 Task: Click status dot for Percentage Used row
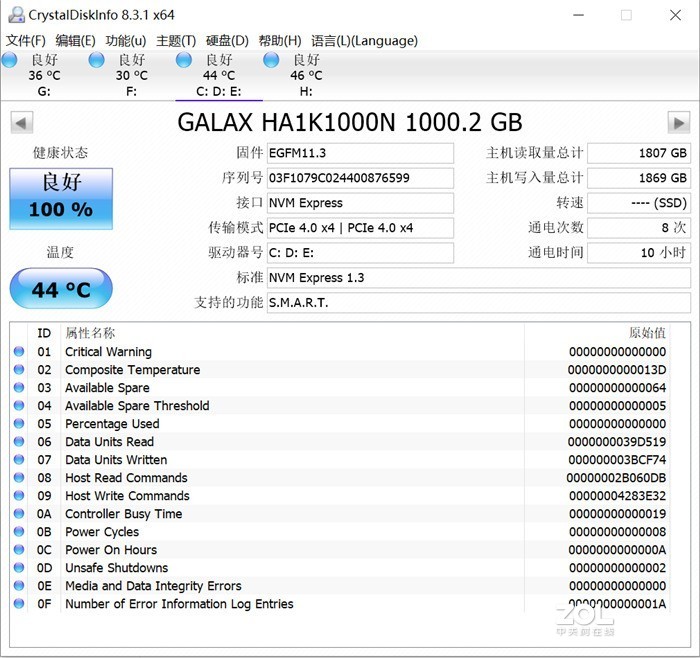[x=19, y=423]
